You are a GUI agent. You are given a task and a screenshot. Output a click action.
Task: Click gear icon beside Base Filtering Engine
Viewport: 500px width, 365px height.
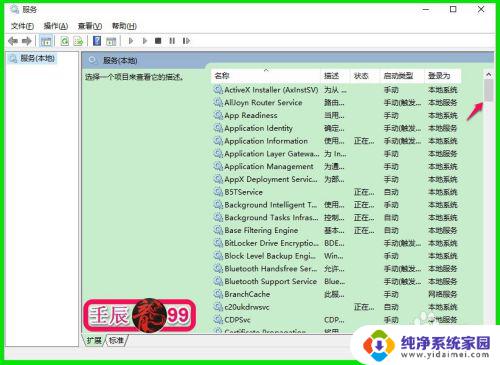pyautogui.click(x=218, y=230)
